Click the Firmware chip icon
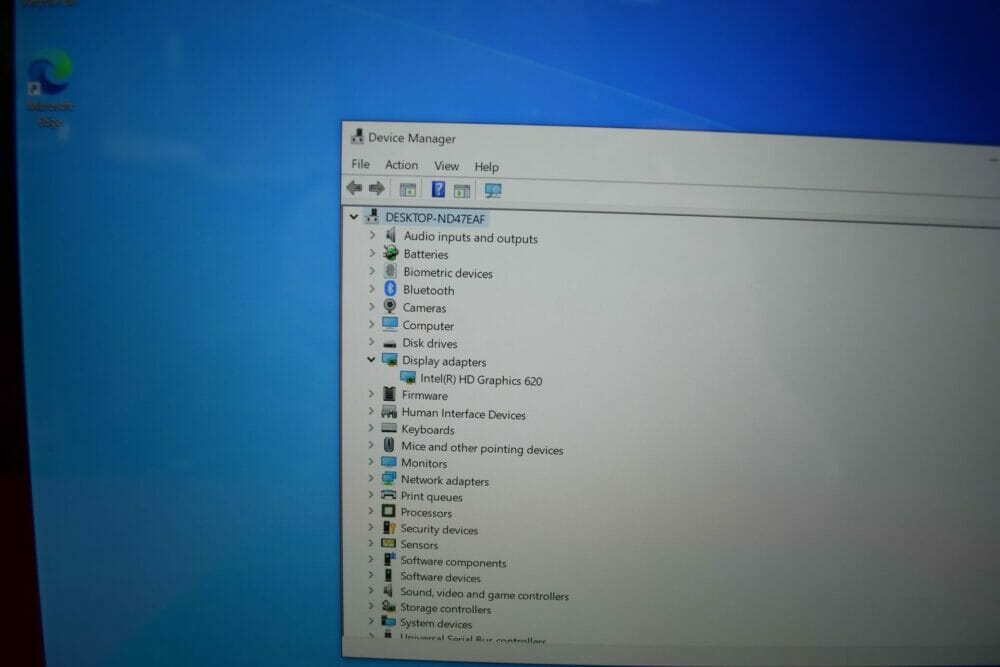Screen dimensions: 1000x667 (389, 394)
